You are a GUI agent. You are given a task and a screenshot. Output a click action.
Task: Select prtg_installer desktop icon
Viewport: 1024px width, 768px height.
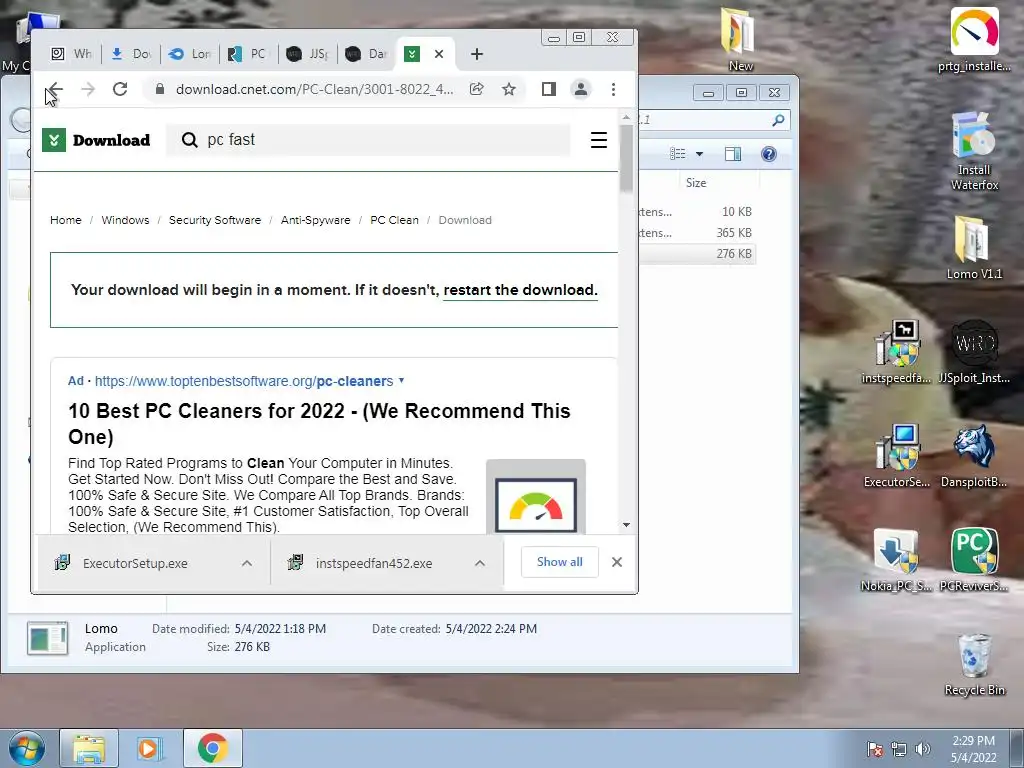(x=974, y=40)
